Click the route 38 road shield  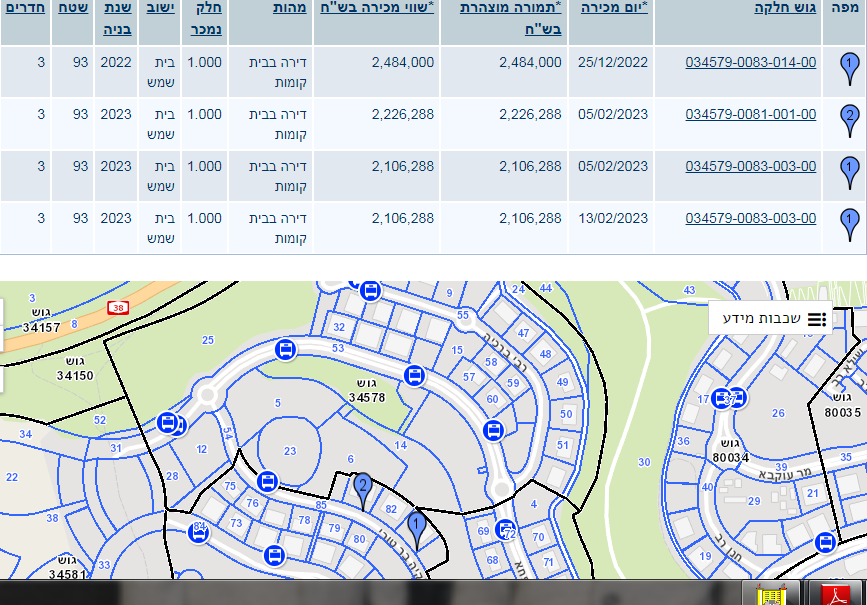(x=118, y=307)
